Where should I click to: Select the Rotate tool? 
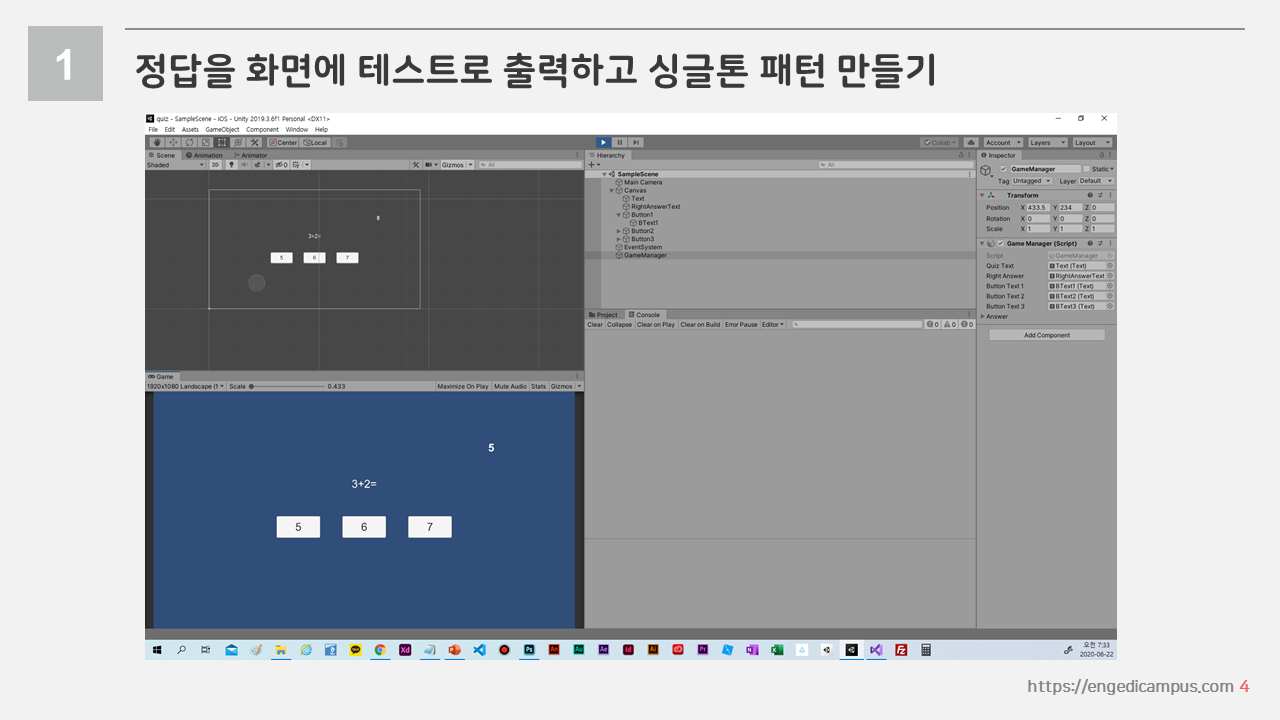click(x=189, y=142)
